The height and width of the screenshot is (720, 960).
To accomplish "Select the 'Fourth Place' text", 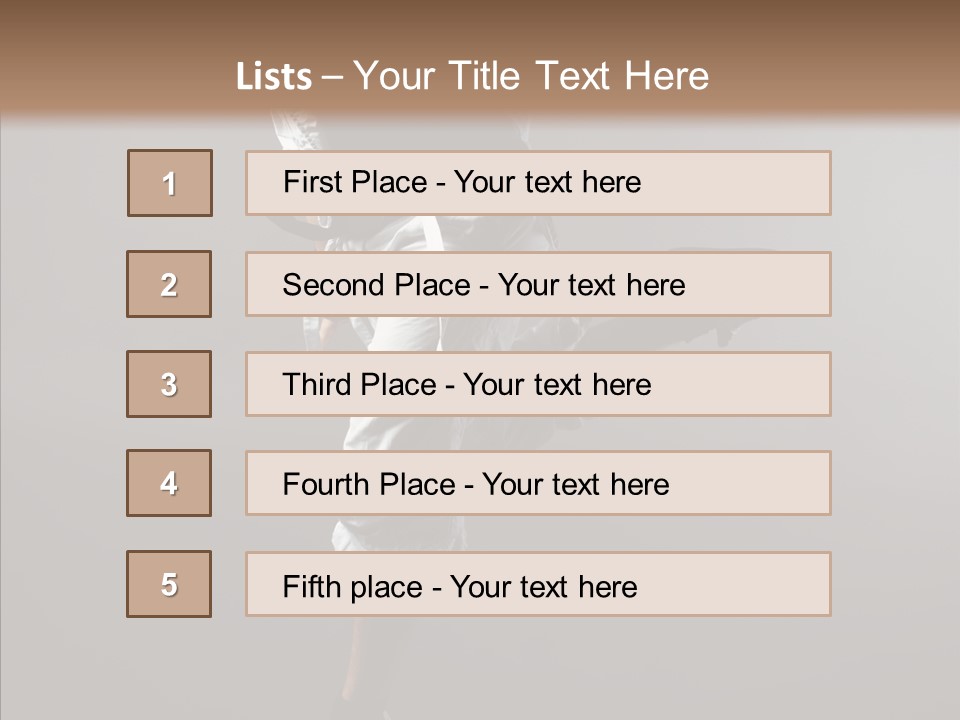I will 368,485.
